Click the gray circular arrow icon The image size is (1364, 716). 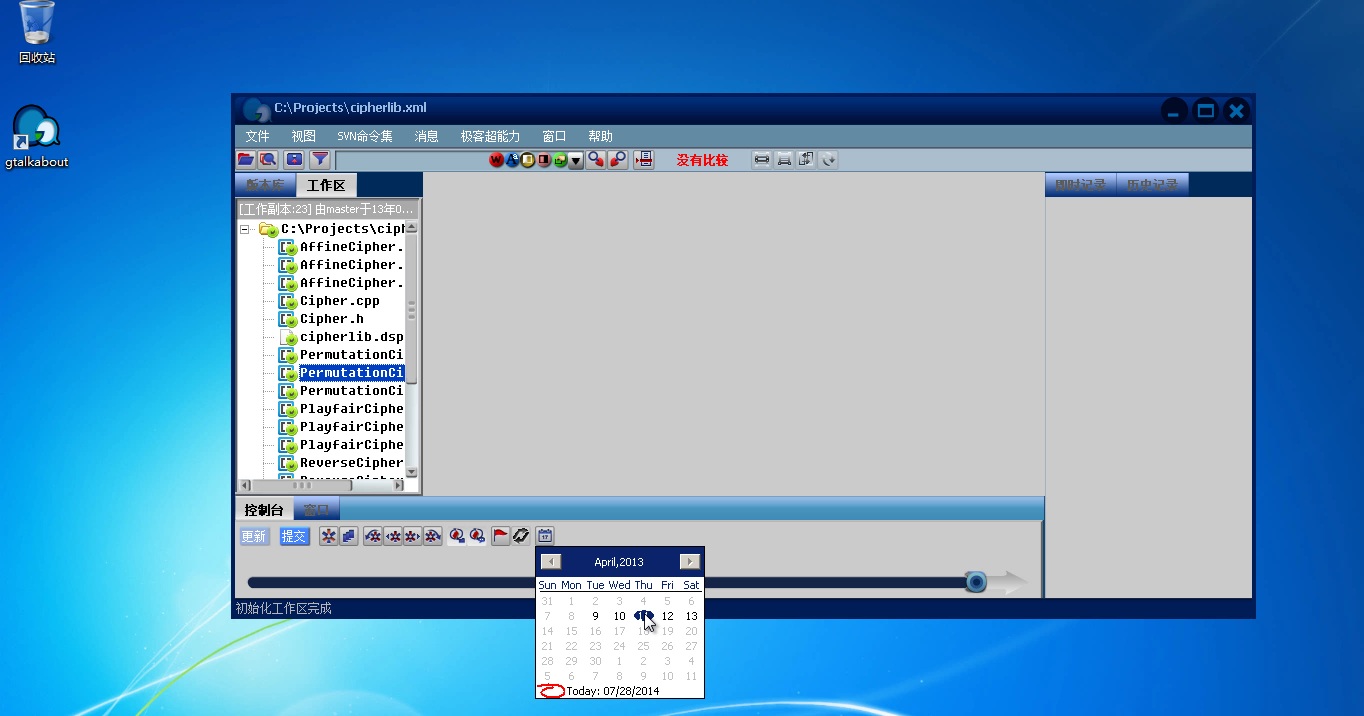point(827,159)
